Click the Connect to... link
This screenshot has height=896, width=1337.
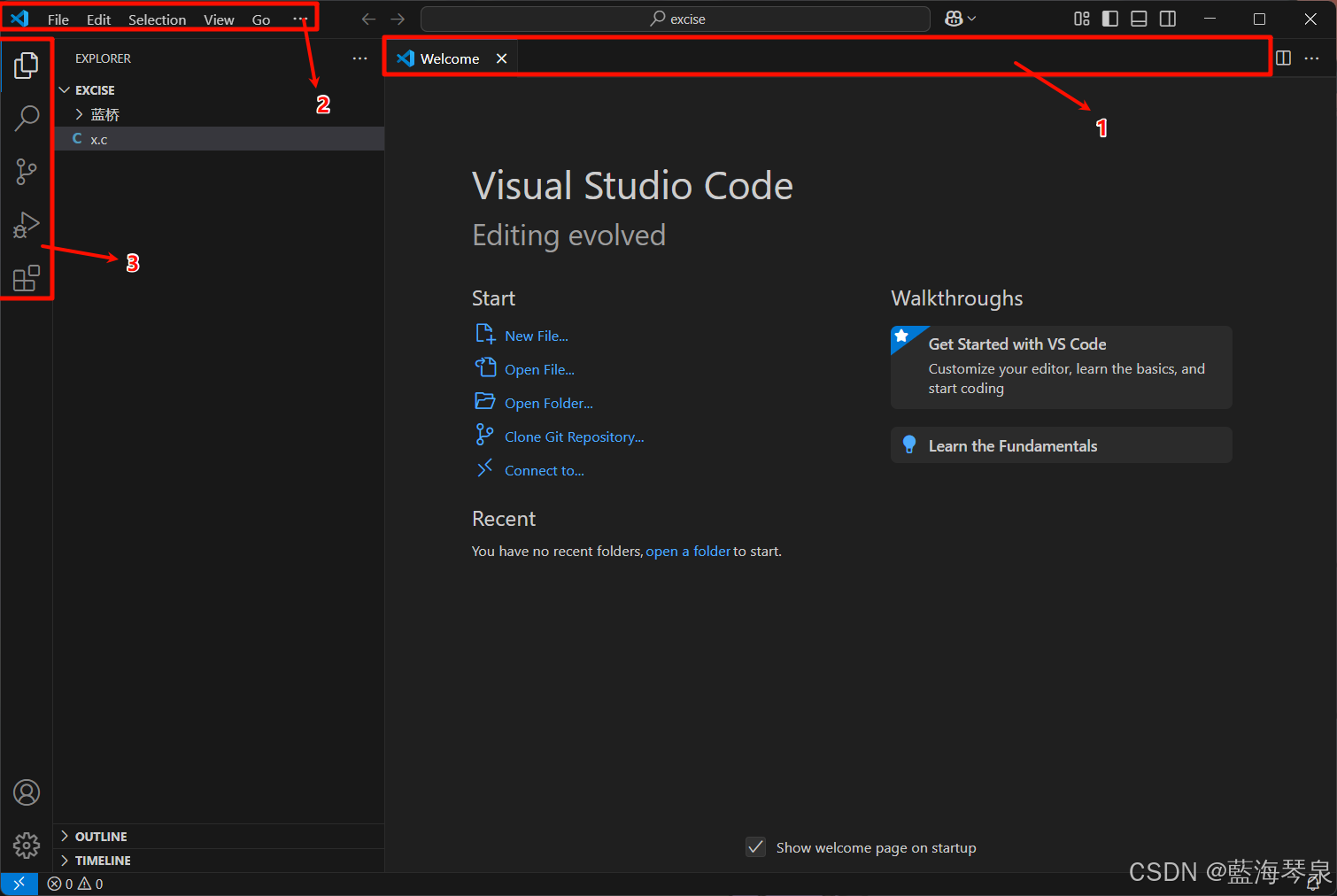point(545,470)
